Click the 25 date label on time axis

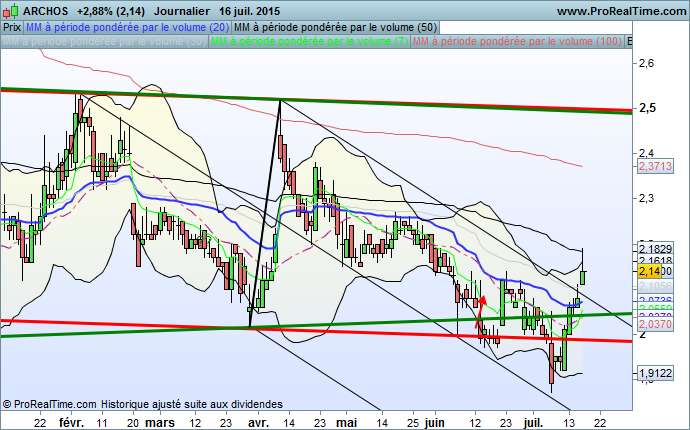tap(414, 423)
